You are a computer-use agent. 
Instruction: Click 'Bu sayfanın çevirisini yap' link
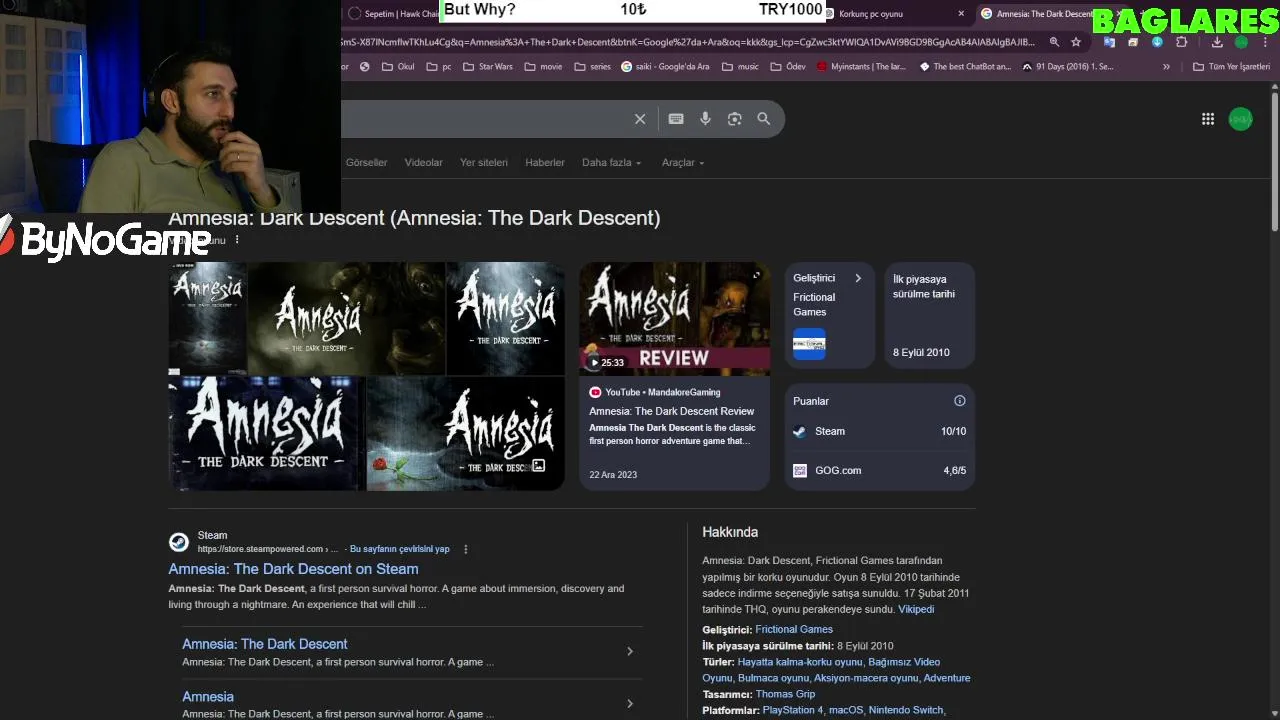pyautogui.click(x=399, y=549)
